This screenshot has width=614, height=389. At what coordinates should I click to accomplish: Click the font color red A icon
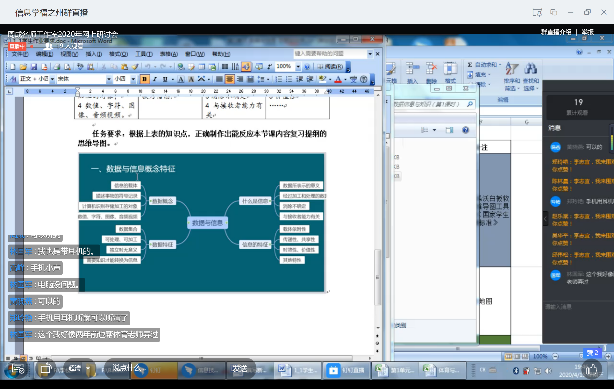click(338, 80)
